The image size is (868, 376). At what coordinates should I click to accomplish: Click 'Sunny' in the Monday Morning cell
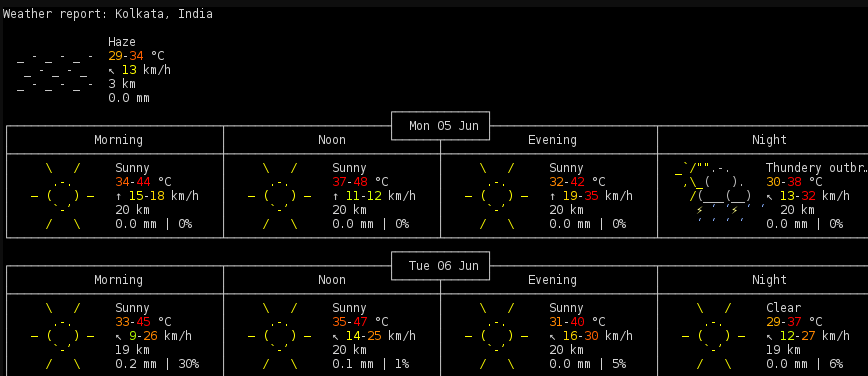click(132, 168)
